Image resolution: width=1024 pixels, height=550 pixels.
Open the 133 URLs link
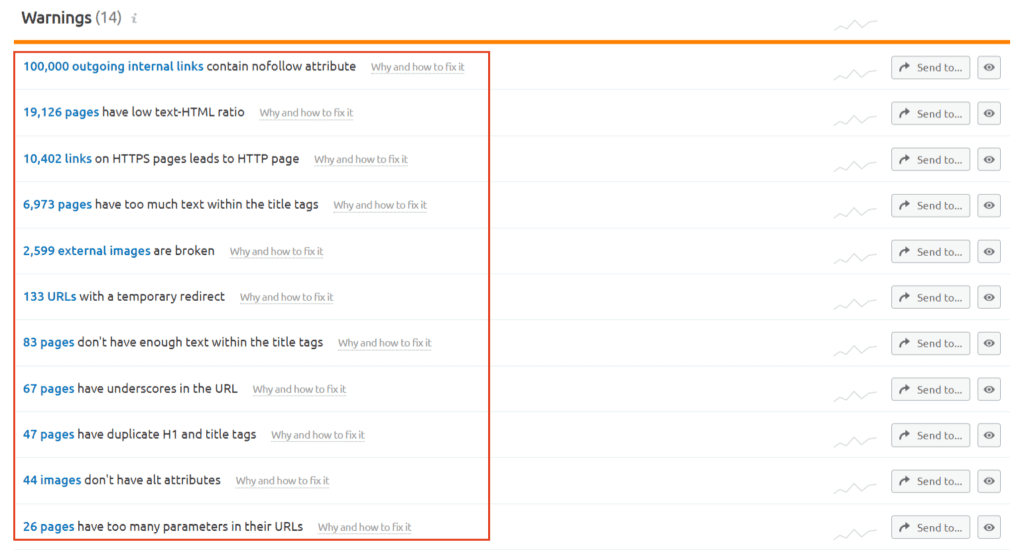point(50,297)
